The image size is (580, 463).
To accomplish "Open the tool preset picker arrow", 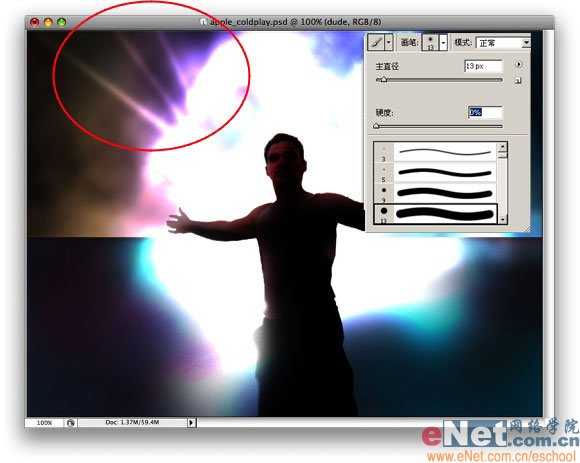I will [x=388, y=43].
